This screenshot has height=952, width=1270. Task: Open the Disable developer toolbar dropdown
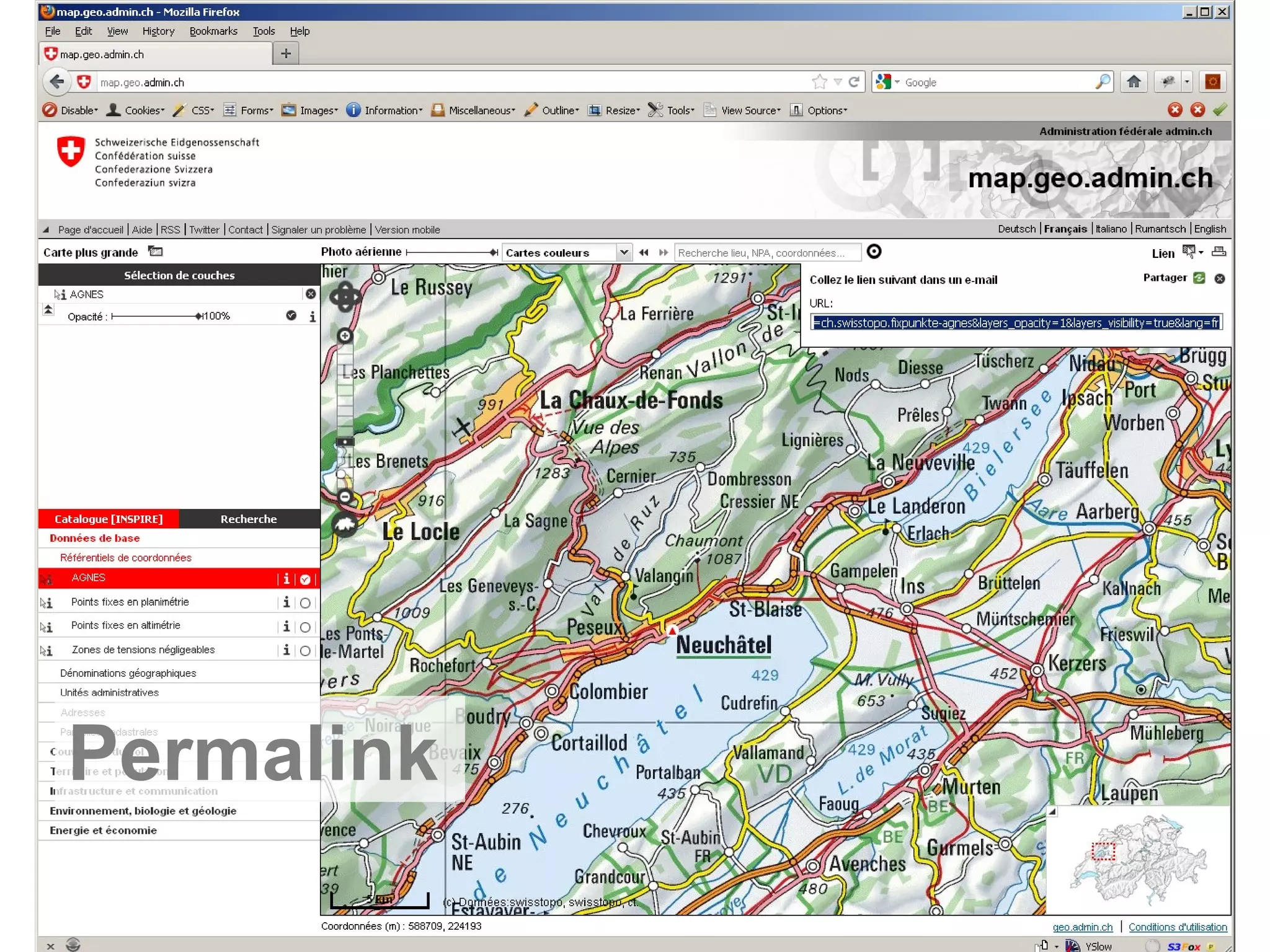click(71, 110)
